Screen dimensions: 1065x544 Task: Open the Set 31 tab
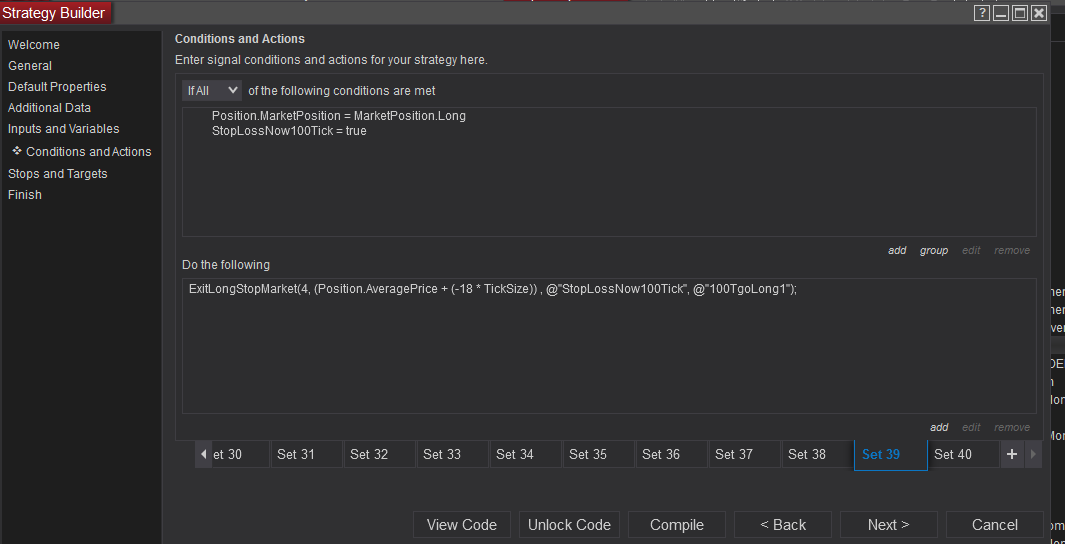(296, 454)
